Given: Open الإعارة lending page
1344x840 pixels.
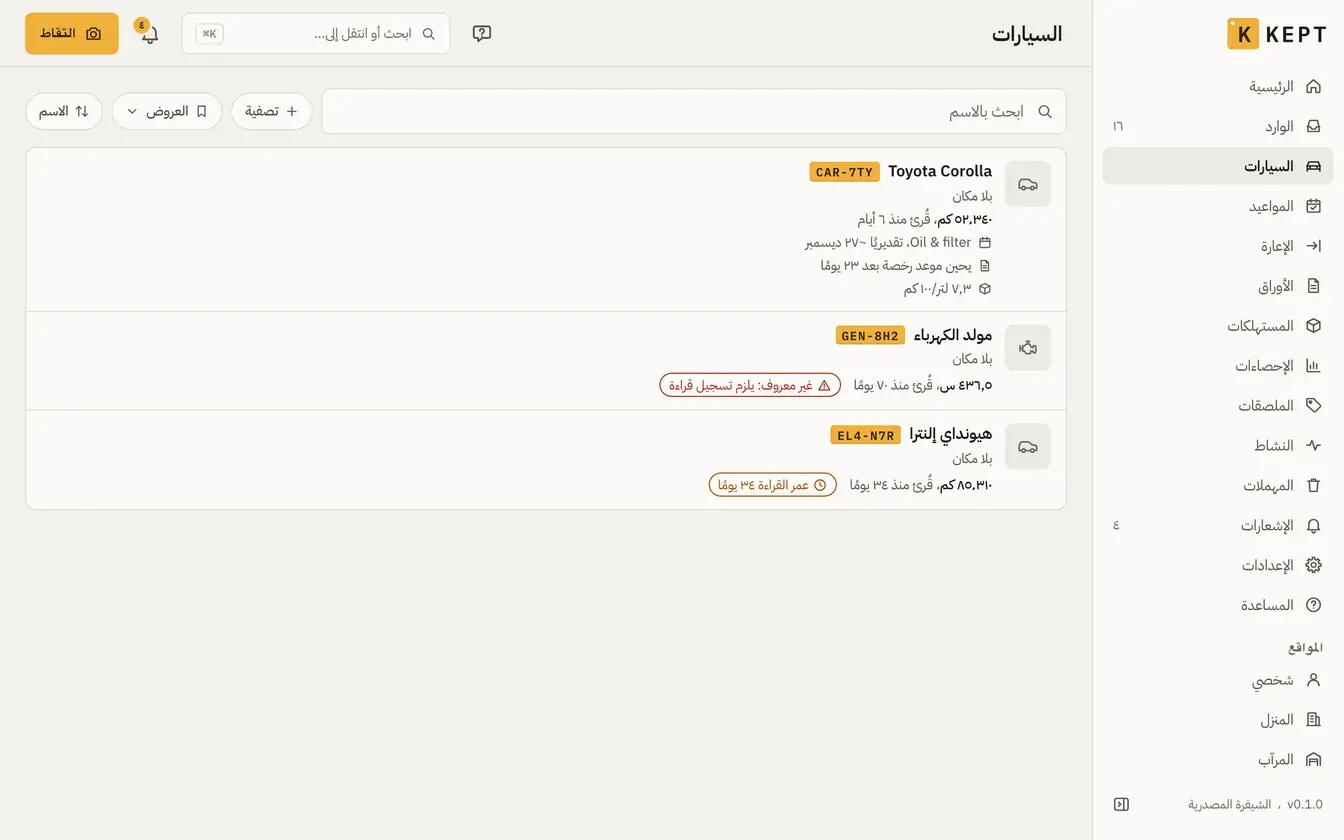Looking at the screenshot, I should pyautogui.click(x=1218, y=246).
